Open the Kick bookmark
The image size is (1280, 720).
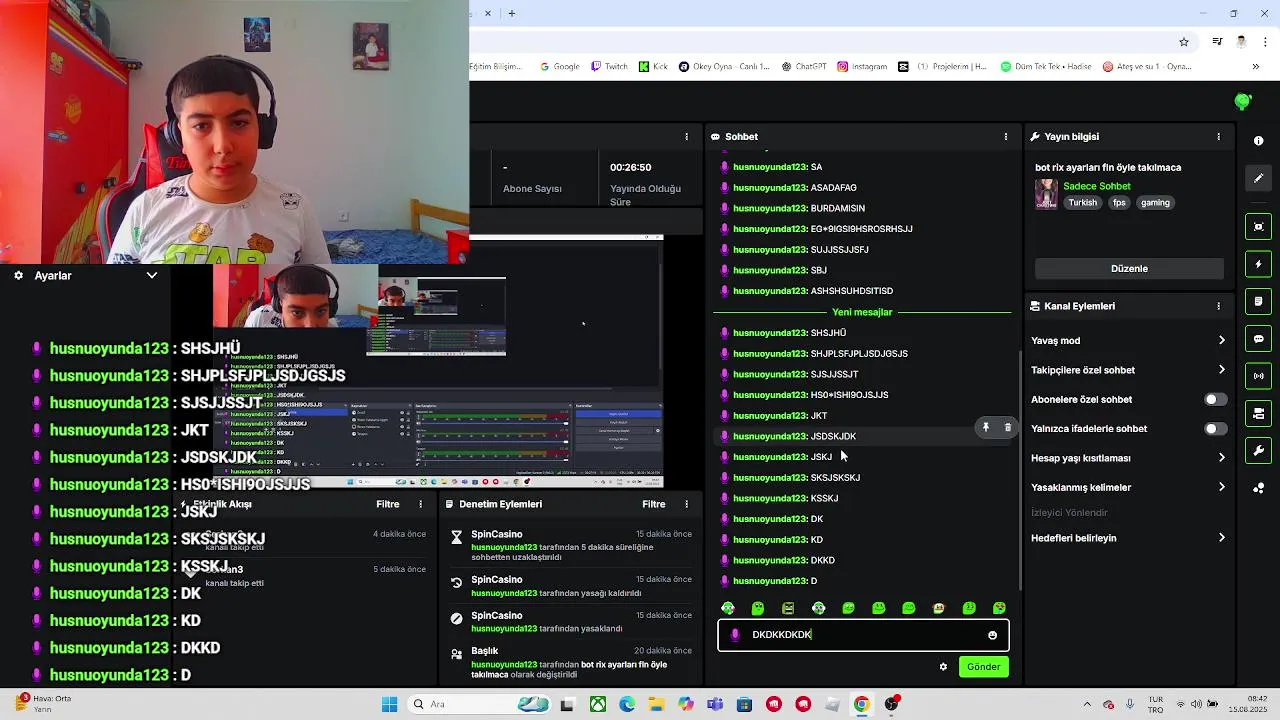pos(653,67)
